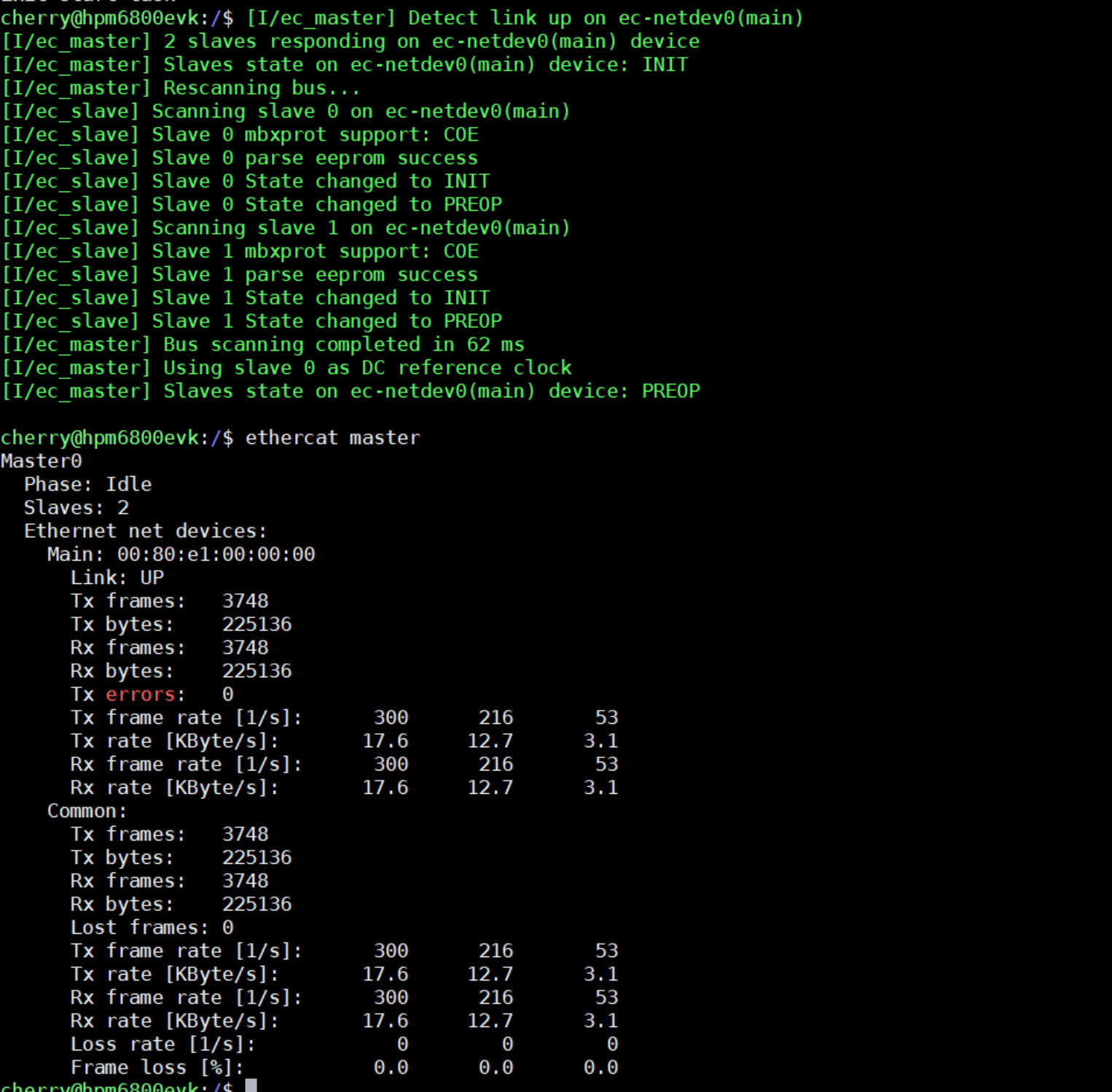The width and height of the screenshot is (1112, 1092).
Task: Click the 'Frame loss [%]' label
Action: (157, 1067)
